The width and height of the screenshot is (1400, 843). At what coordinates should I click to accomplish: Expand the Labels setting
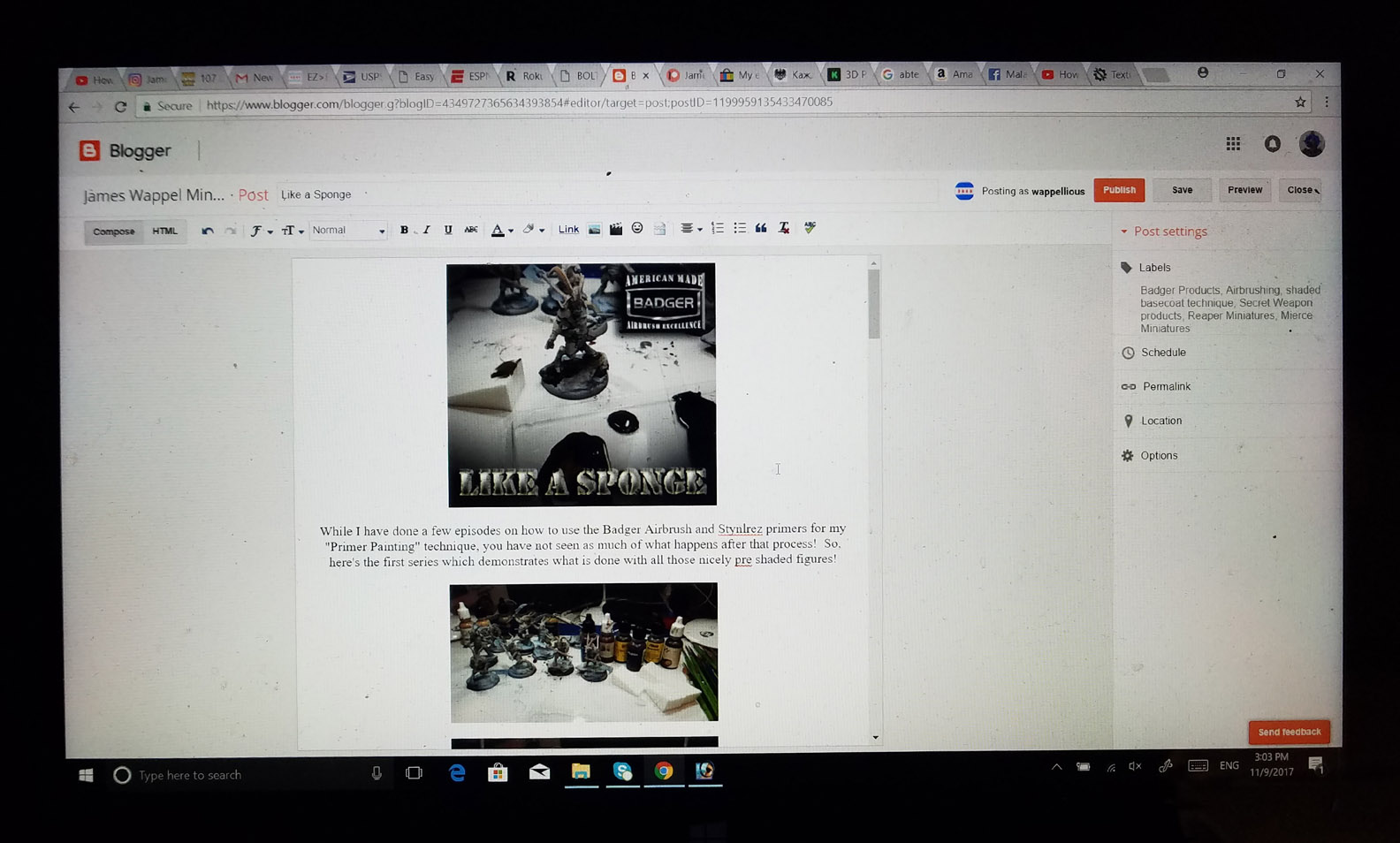(1146, 268)
